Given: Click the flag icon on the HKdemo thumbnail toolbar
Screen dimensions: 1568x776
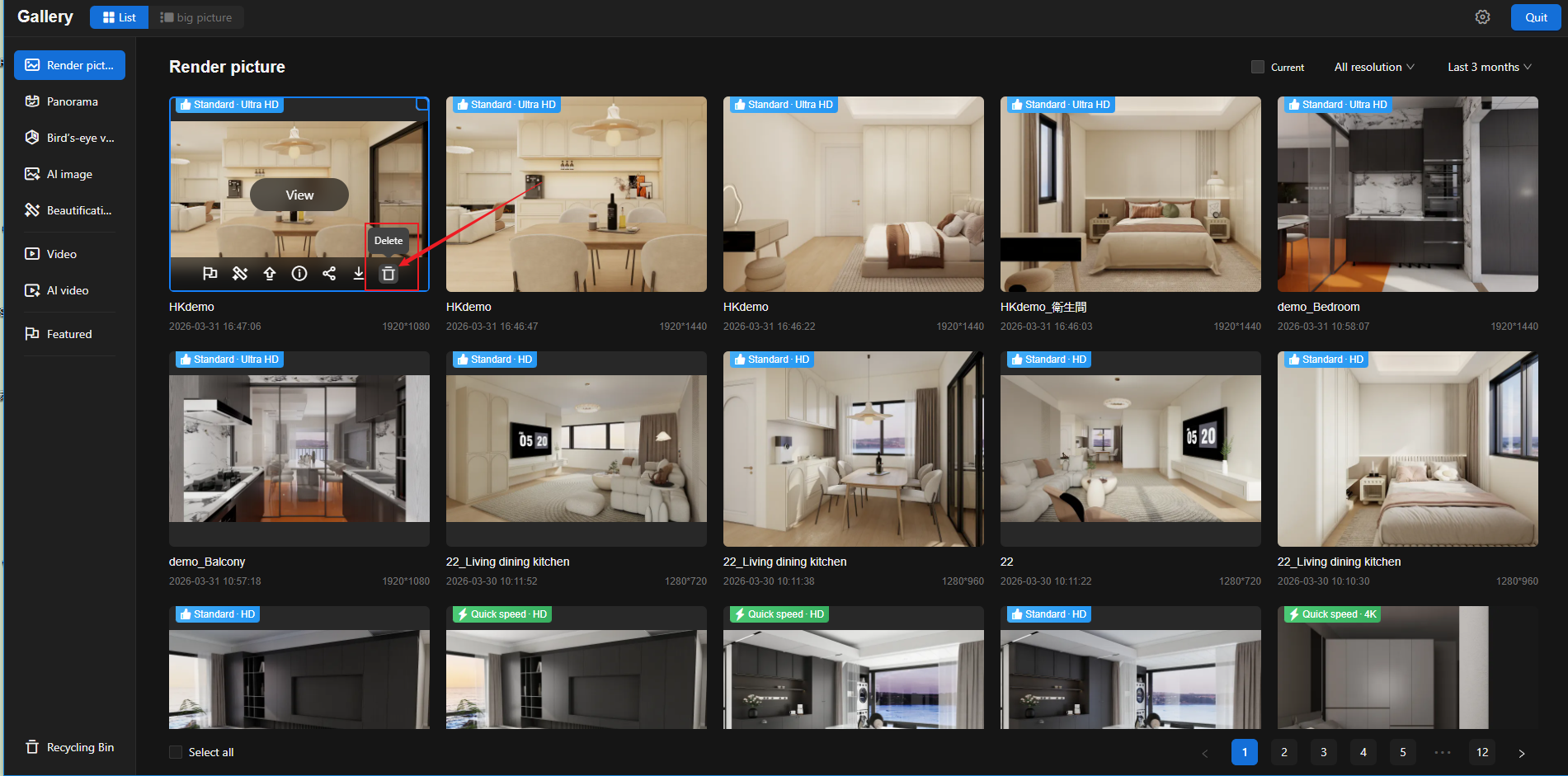Looking at the screenshot, I should [x=210, y=274].
